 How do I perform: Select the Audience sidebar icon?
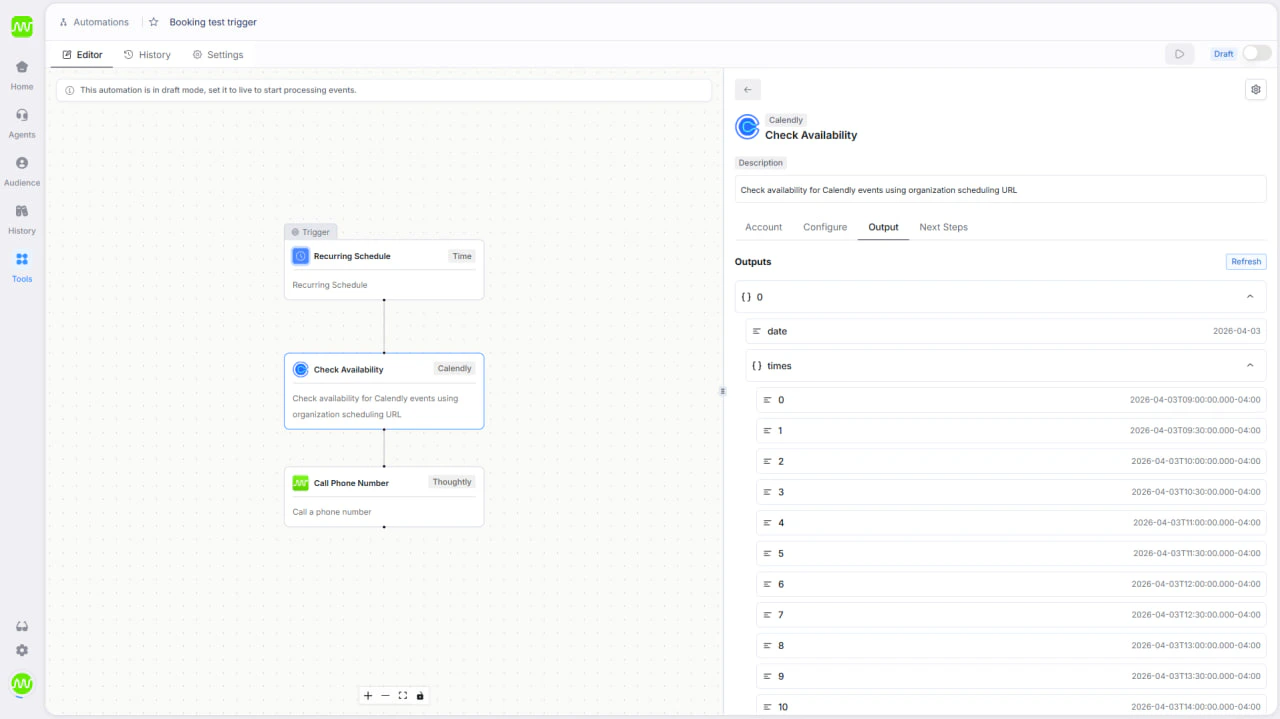pos(21,168)
